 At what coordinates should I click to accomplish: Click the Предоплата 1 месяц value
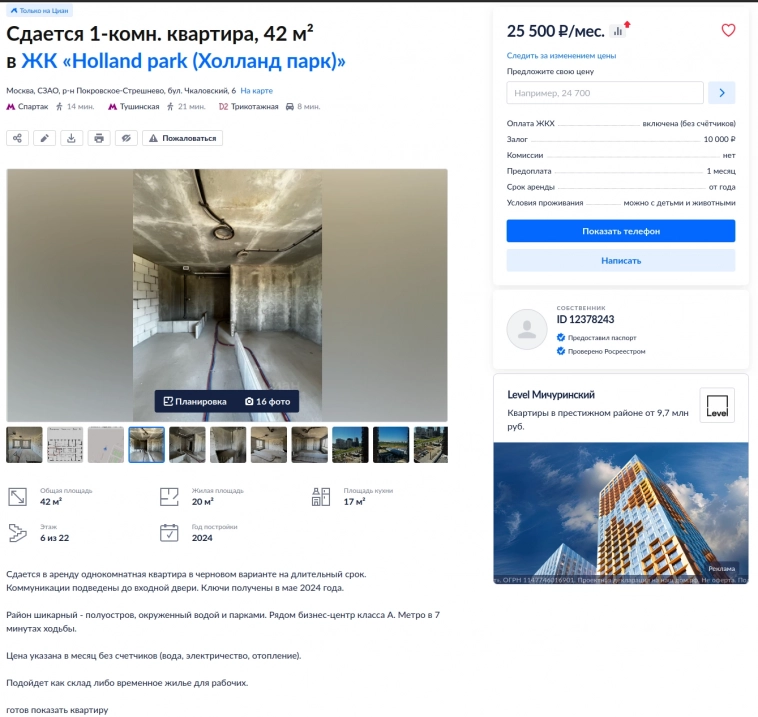tap(721, 171)
